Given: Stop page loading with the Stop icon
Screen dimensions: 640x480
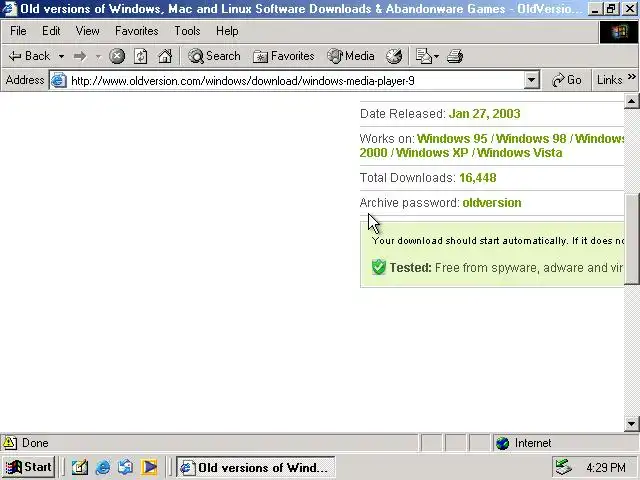Looking at the screenshot, I should click(x=117, y=56).
